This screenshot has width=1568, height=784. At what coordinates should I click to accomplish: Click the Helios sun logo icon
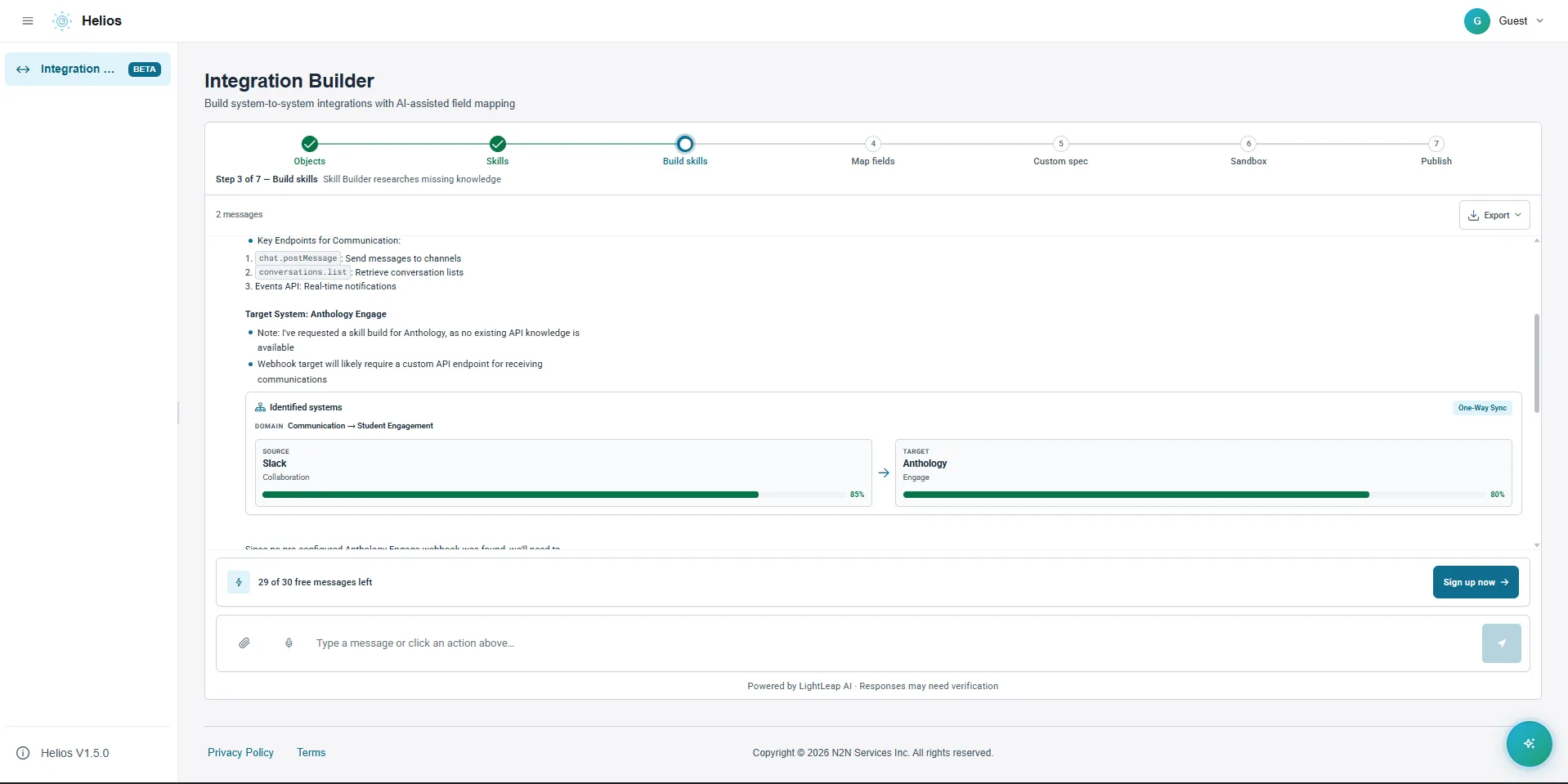pos(62,21)
